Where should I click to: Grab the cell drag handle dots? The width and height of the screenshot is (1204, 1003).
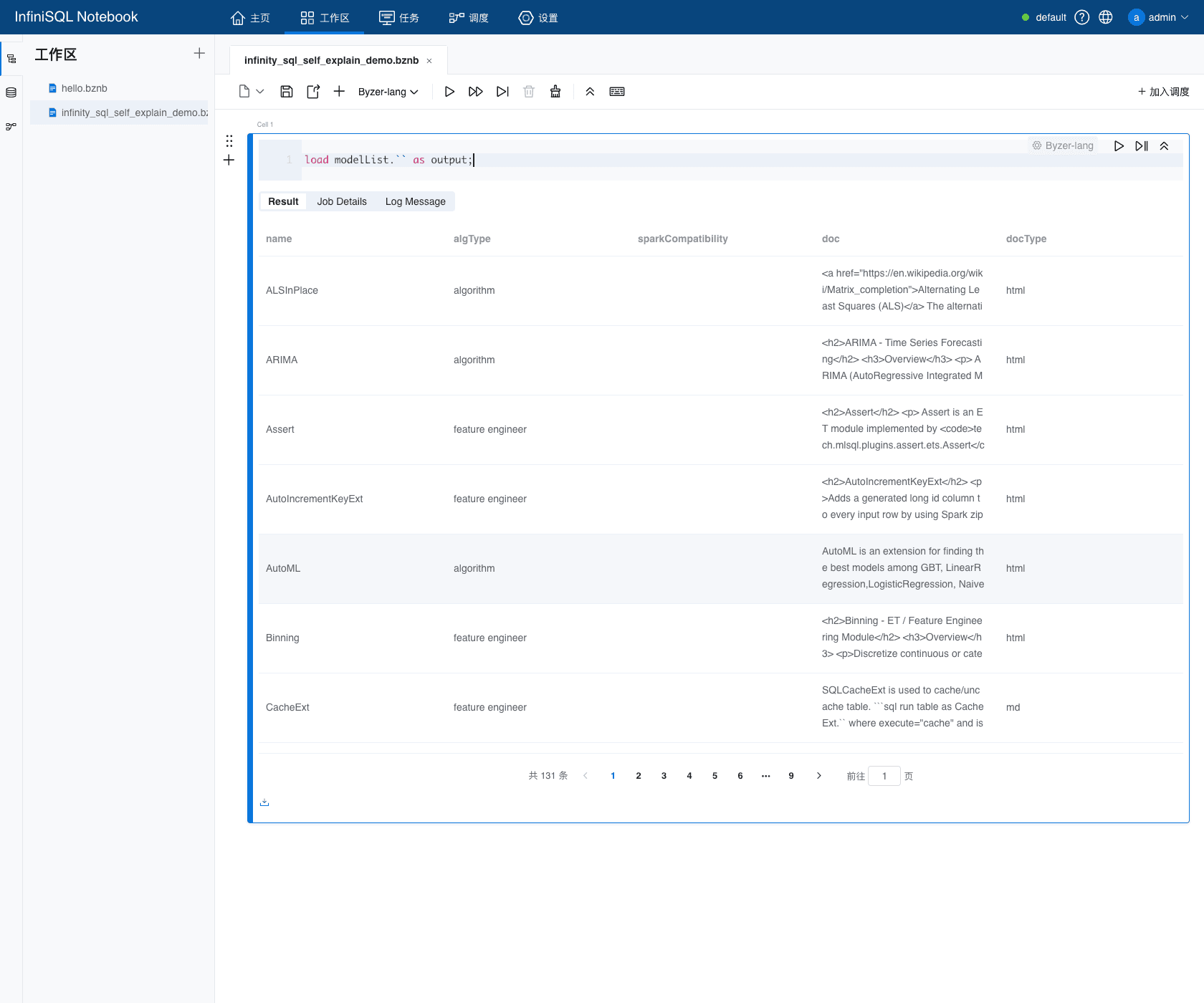pyautogui.click(x=229, y=141)
